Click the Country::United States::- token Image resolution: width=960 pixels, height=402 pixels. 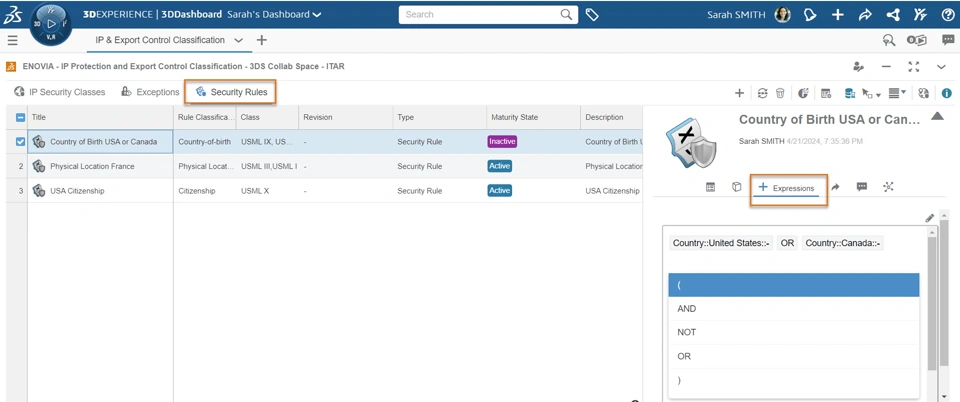click(721, 244)
